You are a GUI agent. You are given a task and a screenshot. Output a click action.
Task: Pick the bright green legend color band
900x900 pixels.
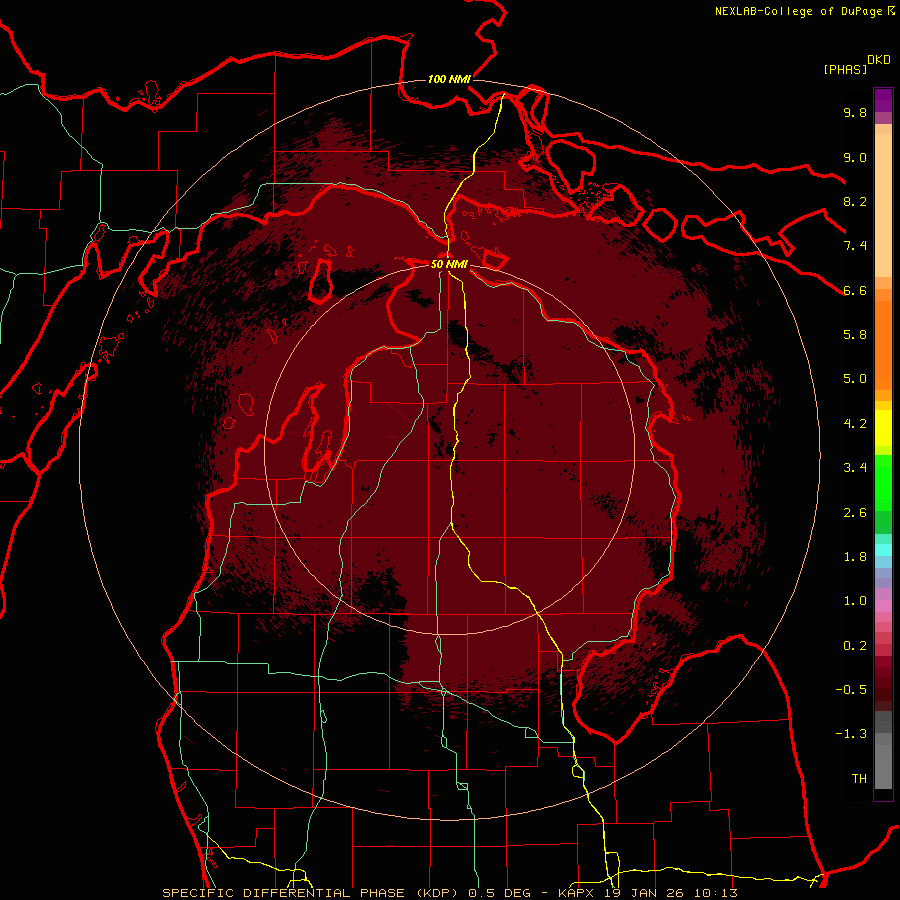[883, 482]
